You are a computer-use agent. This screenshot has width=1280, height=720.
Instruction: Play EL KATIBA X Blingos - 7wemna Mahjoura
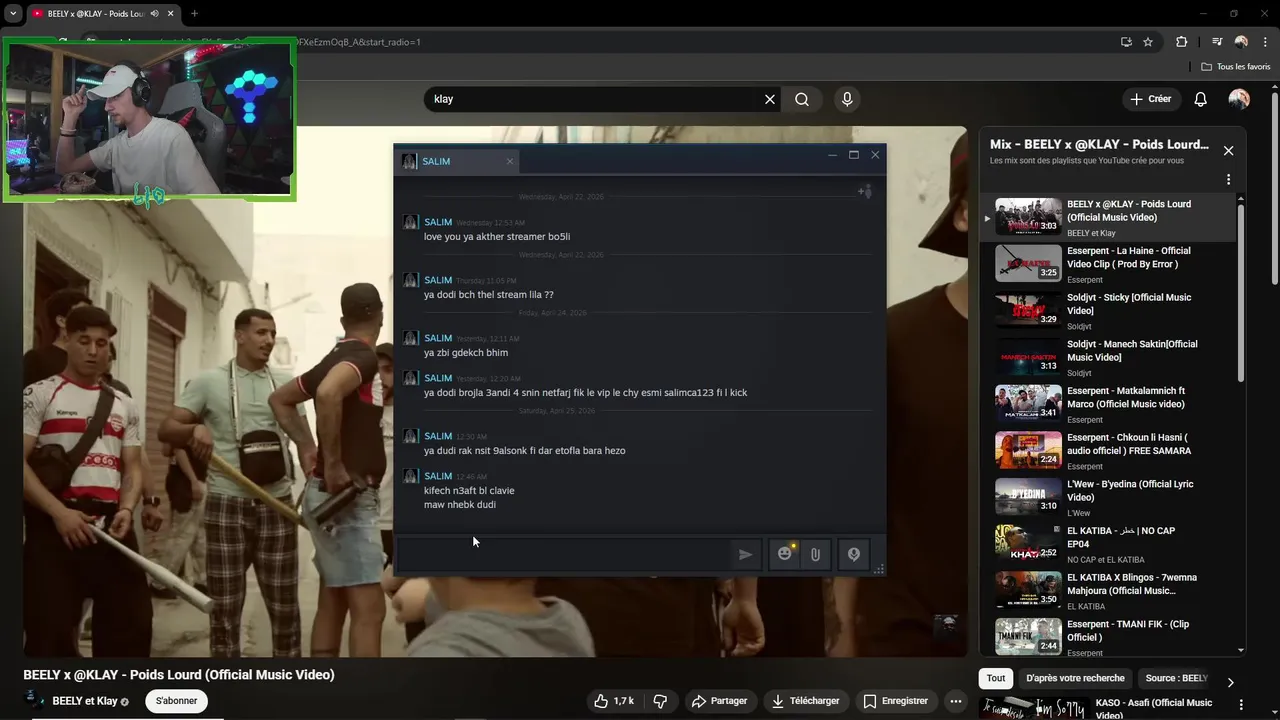pos(1110,591)
